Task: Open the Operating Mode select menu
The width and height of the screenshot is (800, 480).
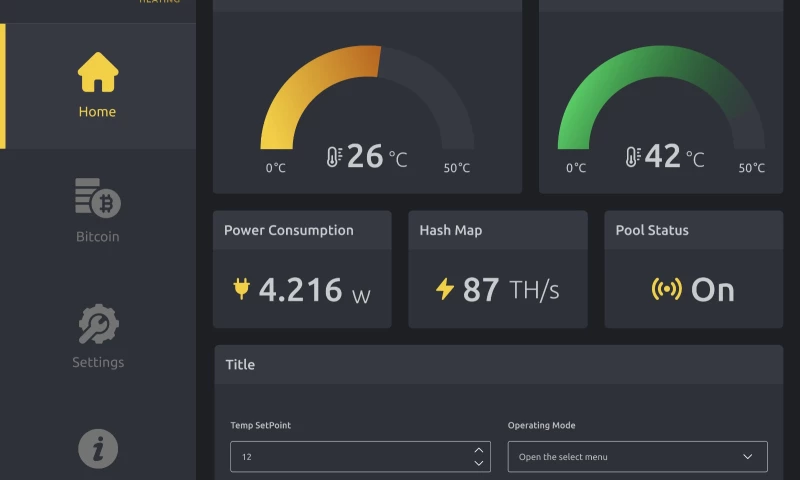Action: 625,457
